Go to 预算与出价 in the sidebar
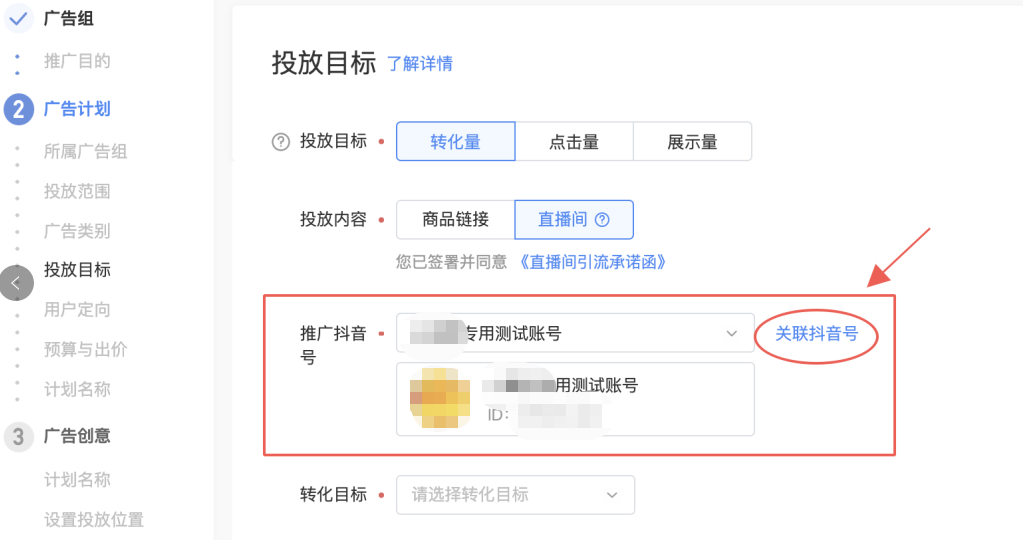1023x540 pixels. (x=85, y=350)
